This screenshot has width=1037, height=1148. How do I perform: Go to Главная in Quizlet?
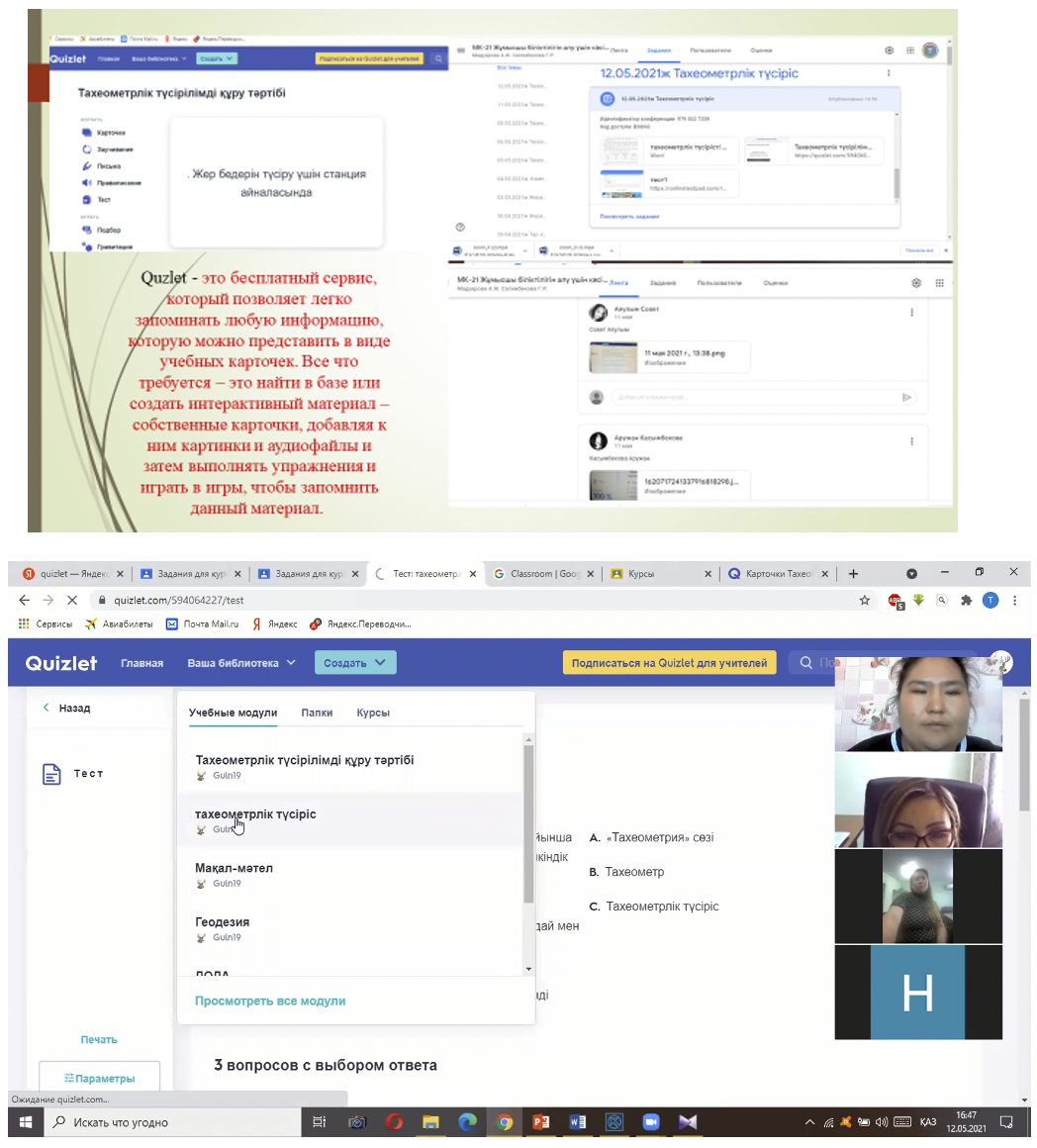click(x=141, y=663)
